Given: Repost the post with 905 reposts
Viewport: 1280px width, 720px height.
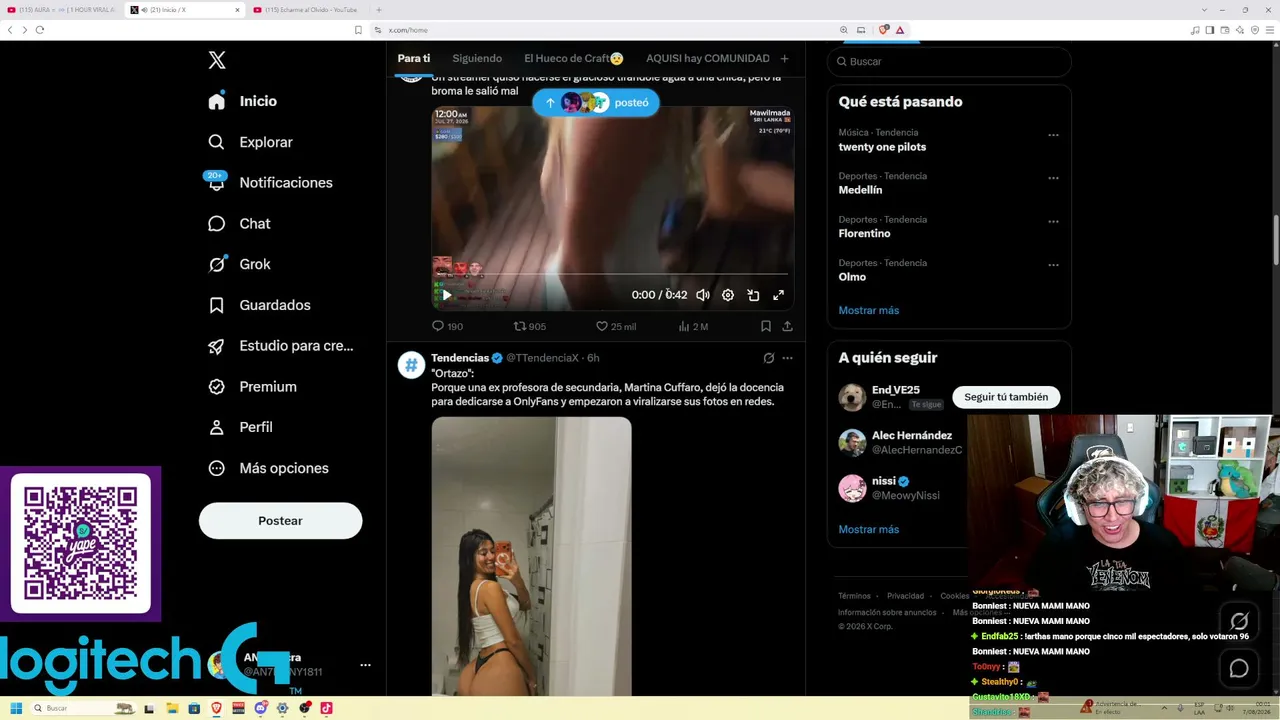Looking at the screenshot, I should pos(530,326).
